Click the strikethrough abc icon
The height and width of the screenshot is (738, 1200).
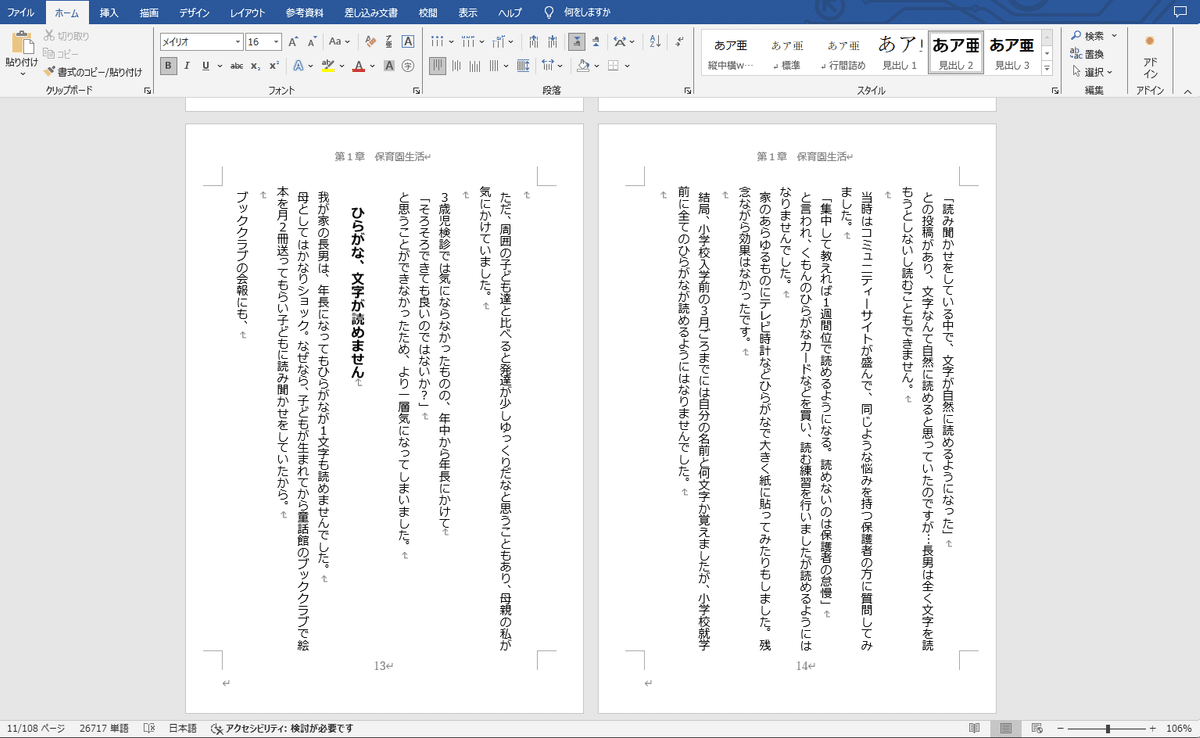(x=237, y=66)
